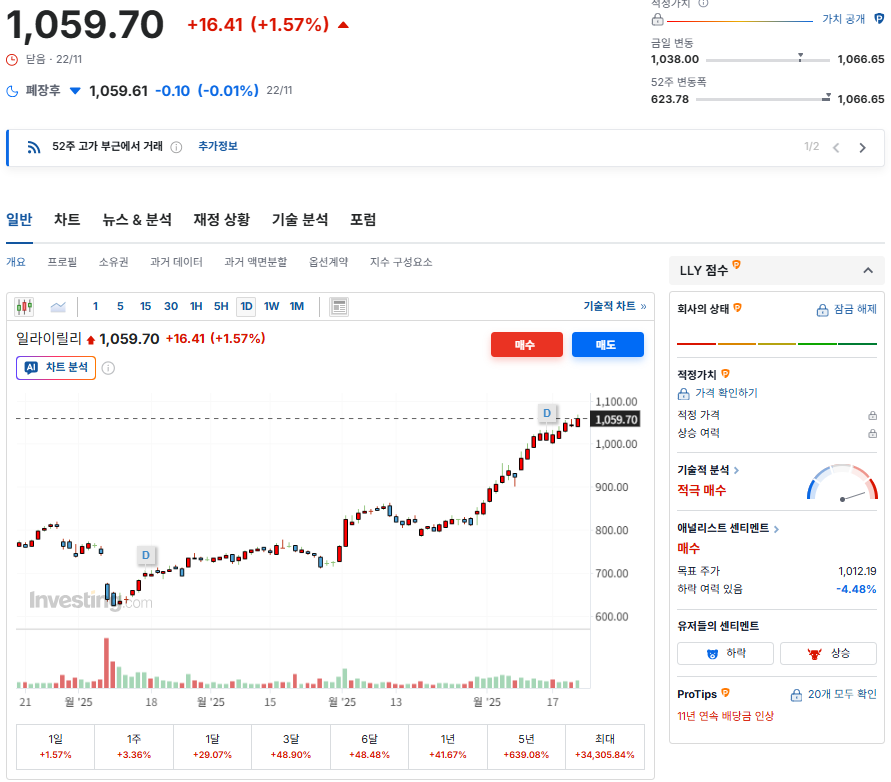Open the 포럼 tab
The height and width of the screenshot is (782, 891).
[x=363, y=220]
